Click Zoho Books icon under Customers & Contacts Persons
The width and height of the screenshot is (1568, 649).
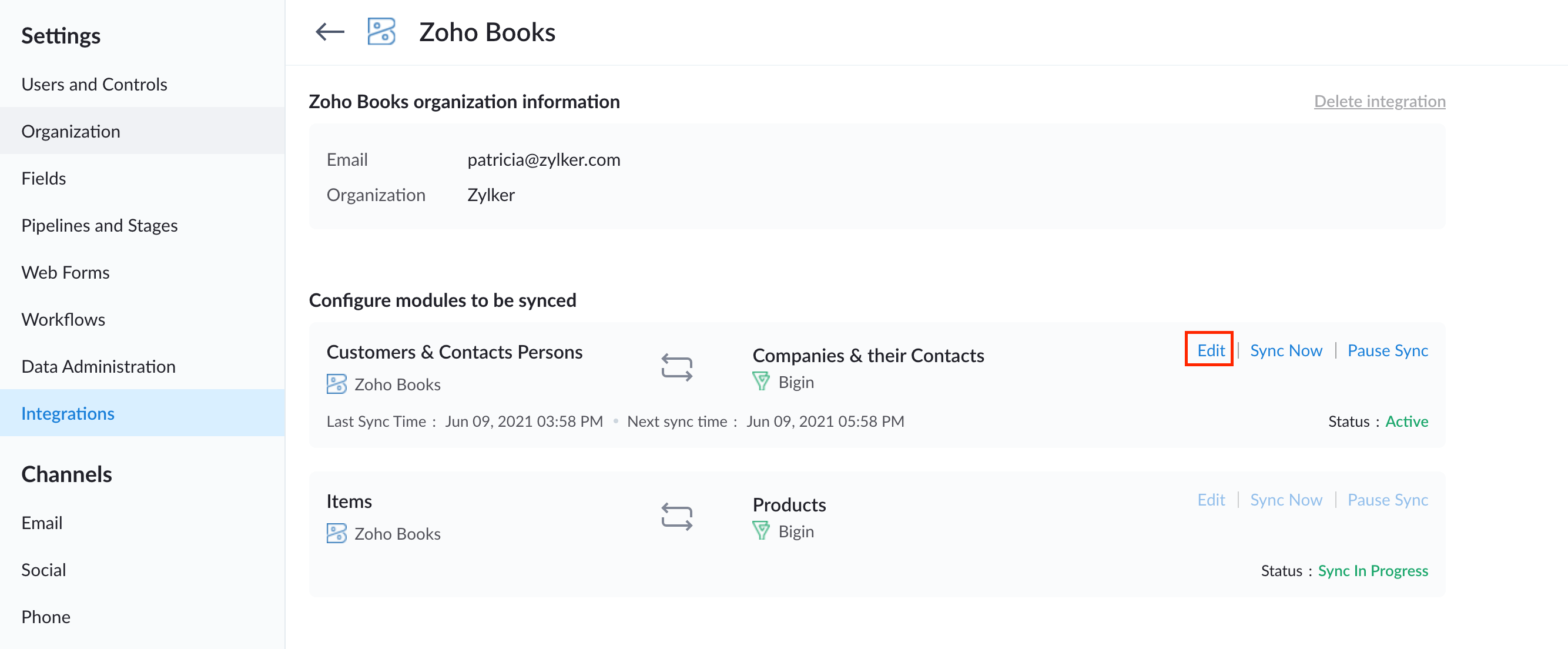336,384
